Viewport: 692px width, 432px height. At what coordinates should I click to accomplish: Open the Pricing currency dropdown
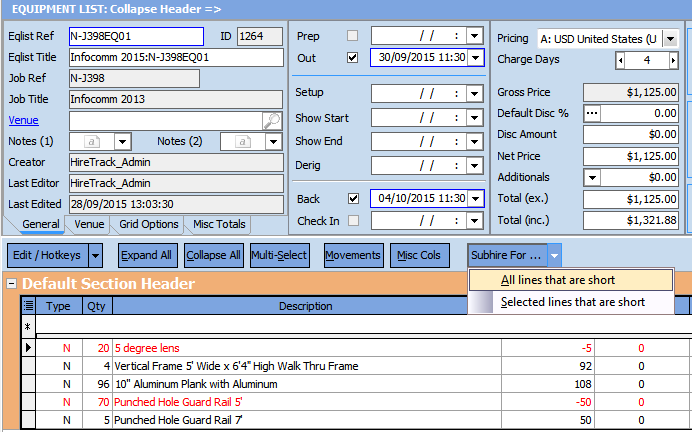pyautogui.click(x=669, y=39)
